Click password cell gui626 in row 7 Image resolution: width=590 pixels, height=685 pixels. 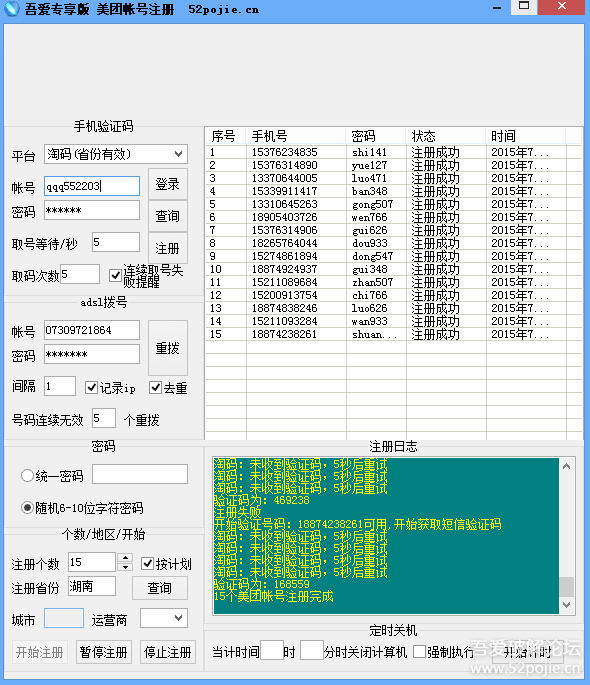[x=369, y=230]
